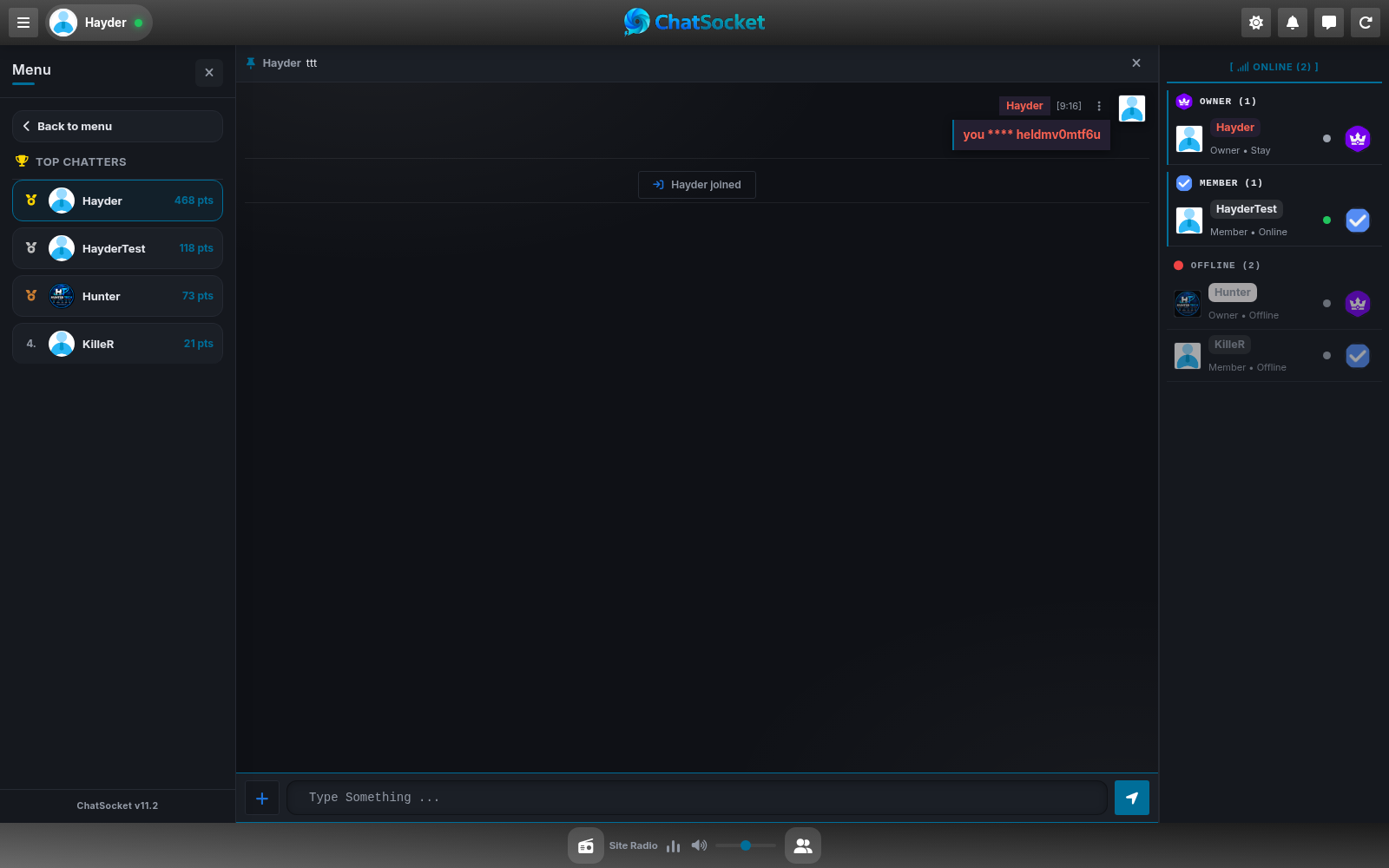Collapse the Offline (2) group

(x=1274, y=266)
